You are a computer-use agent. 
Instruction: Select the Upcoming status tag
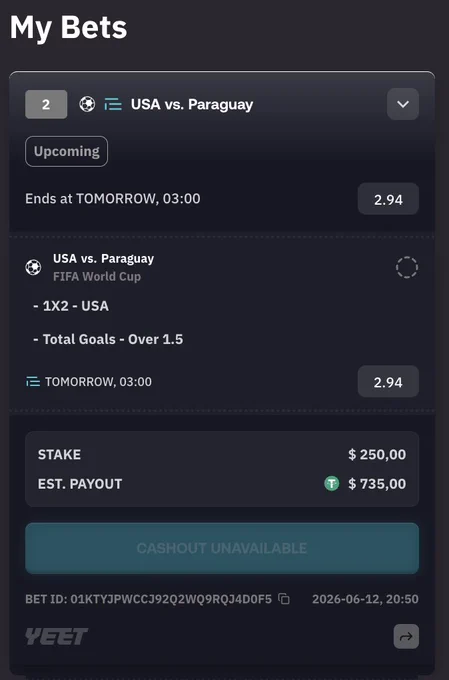click(x=66, y=151)
